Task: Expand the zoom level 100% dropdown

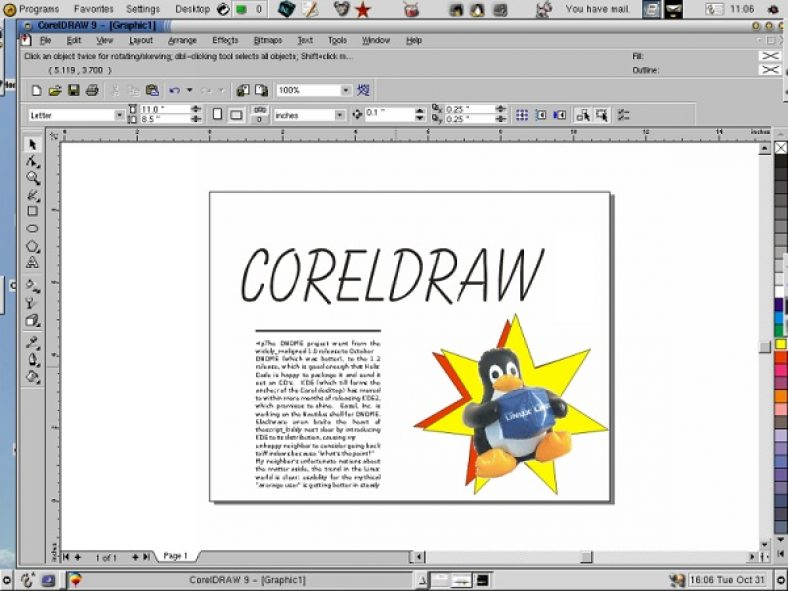Action: click(x=346, y=90)
